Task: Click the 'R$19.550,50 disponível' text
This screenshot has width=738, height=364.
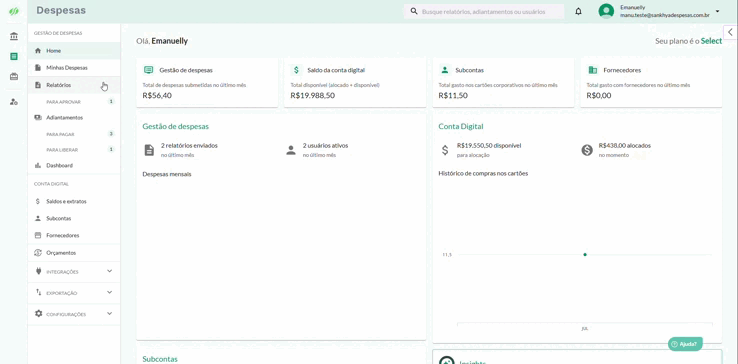Action: pyautogui.click(x=489, y=146)
